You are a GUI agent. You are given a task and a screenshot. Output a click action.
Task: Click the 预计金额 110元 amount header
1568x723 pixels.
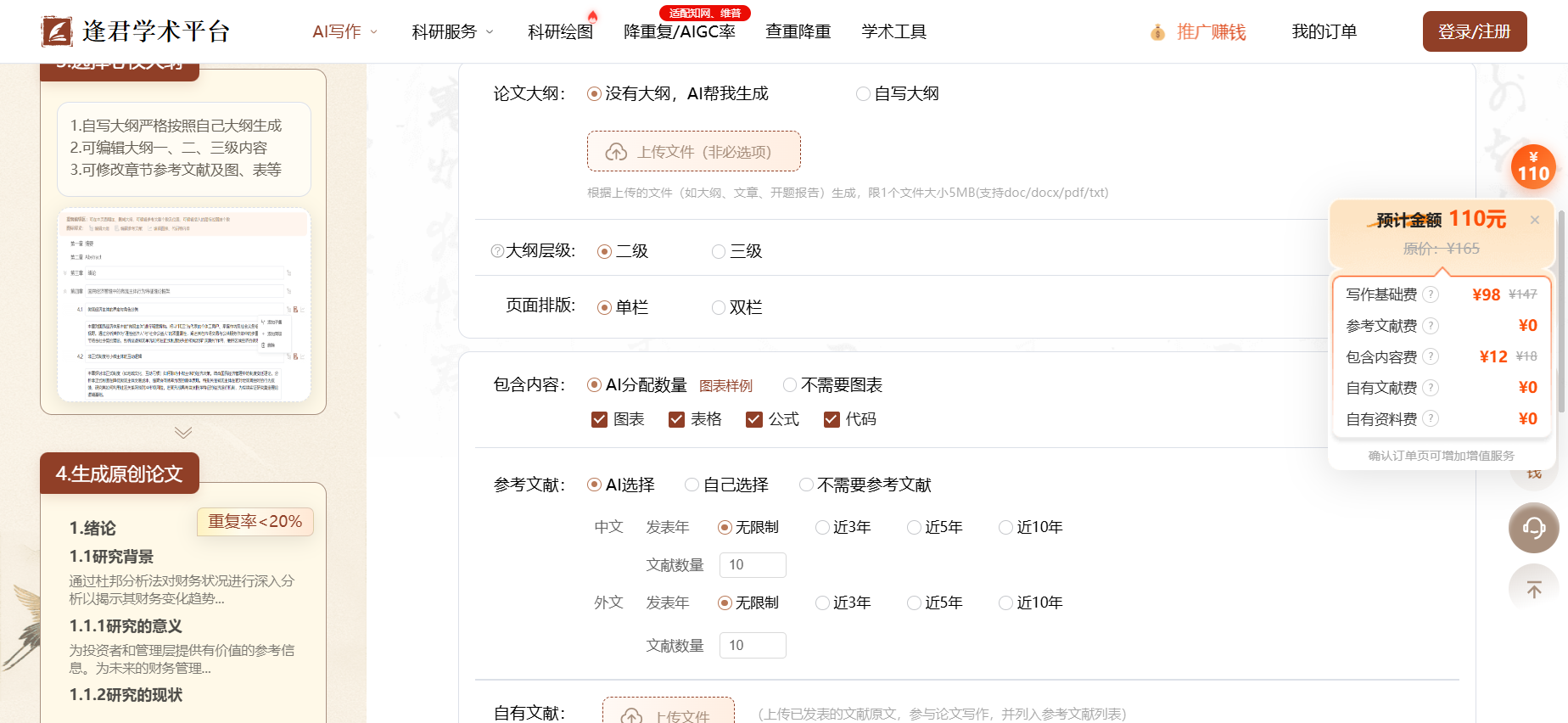point(1442,220)
